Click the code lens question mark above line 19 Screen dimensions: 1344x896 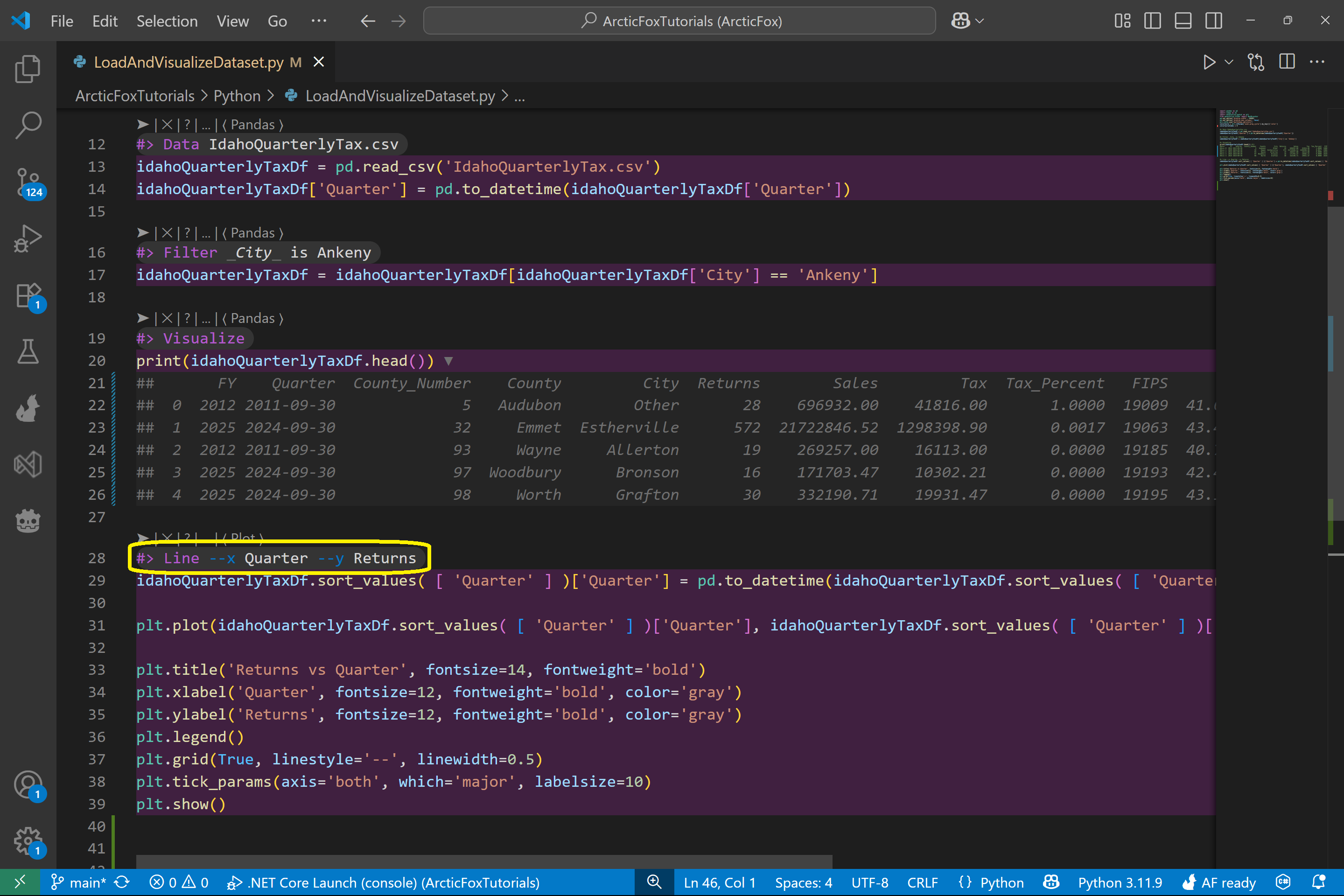tap(188, 318)
